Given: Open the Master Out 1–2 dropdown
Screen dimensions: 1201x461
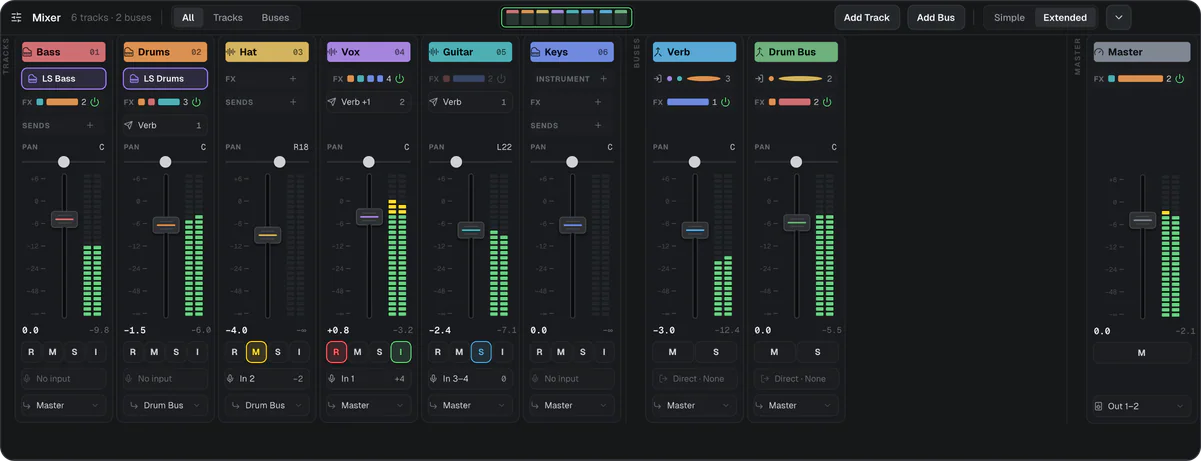Looking at the screenshot, I should click(x=1141, y=405).
